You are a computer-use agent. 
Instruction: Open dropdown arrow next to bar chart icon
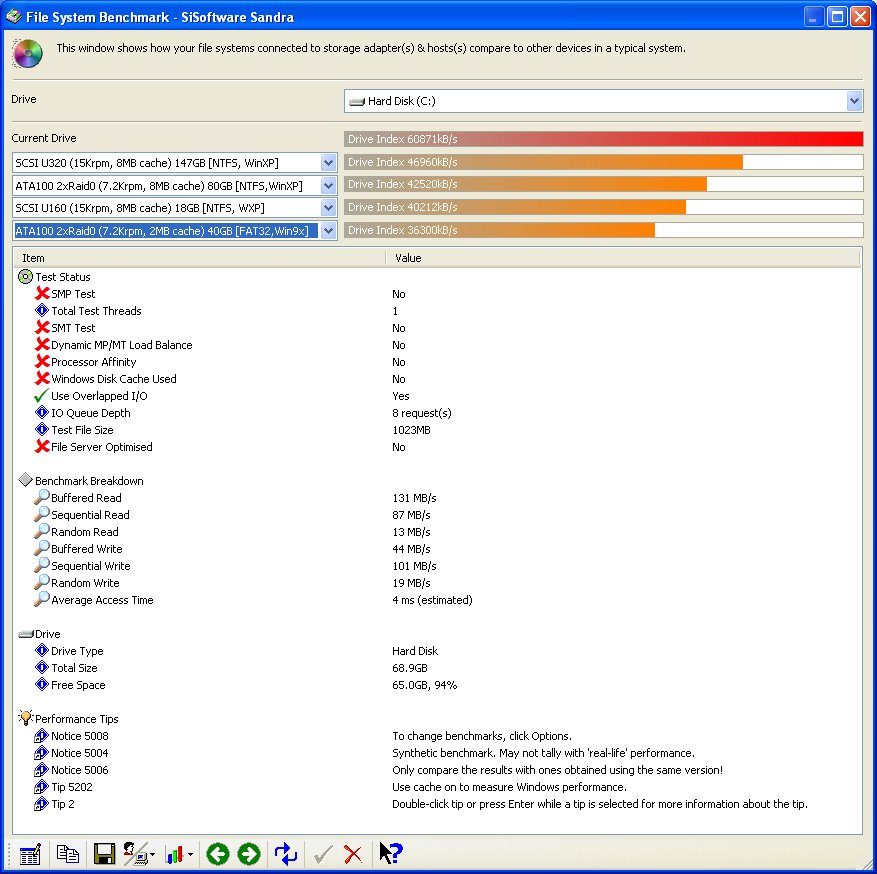click(191, 854)
